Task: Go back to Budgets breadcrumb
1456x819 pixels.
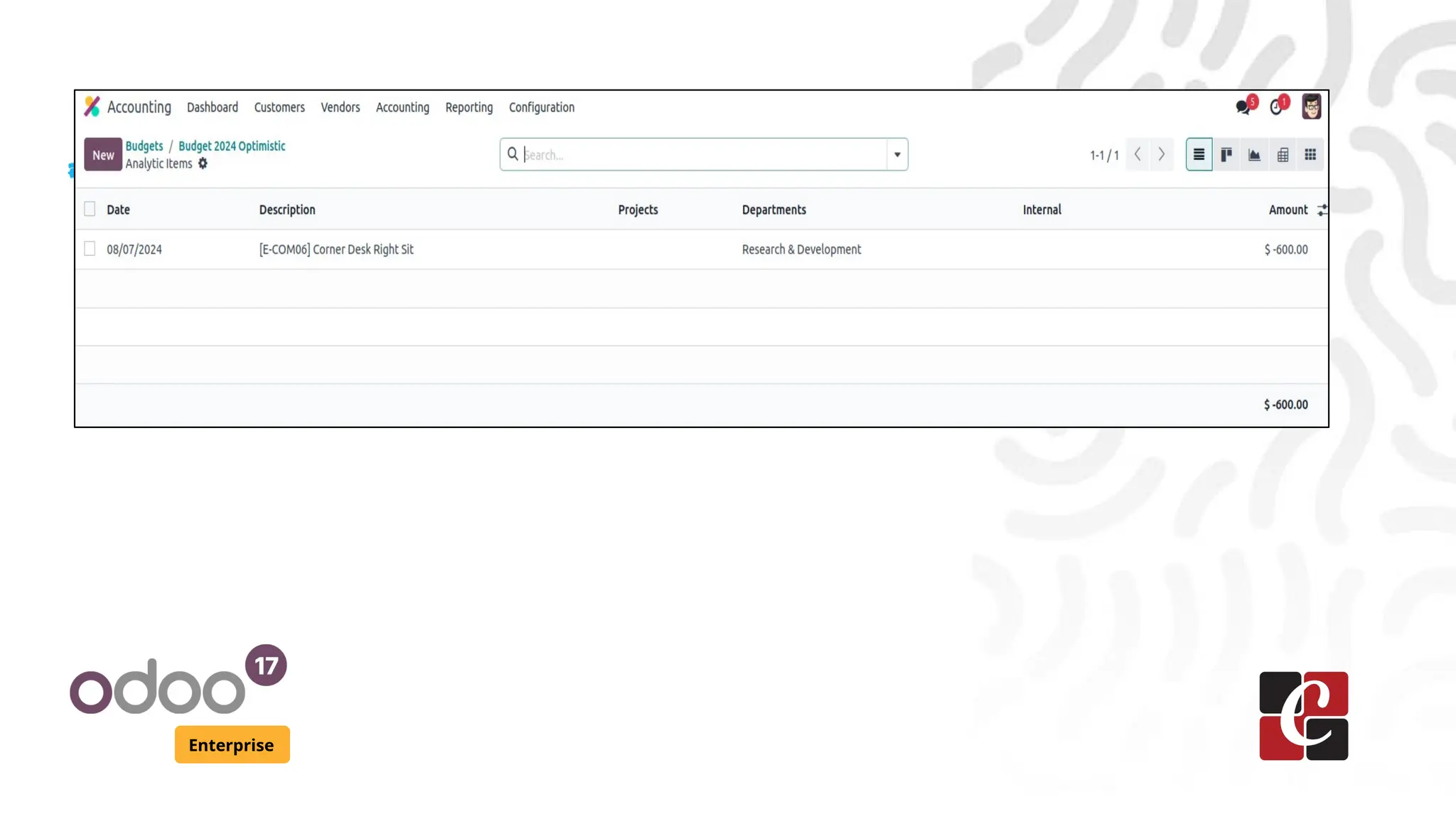Action: tap(144, 146)
